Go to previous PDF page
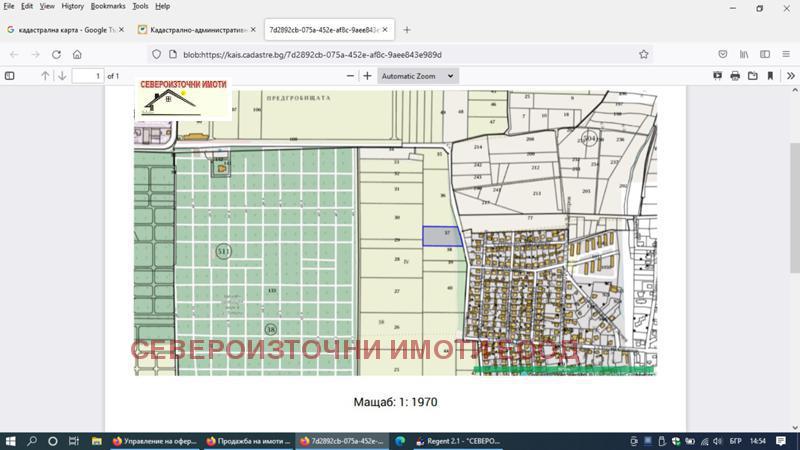The width and height of the screenshot is (800, 450). pyautogui.click(x=45, y=76)
